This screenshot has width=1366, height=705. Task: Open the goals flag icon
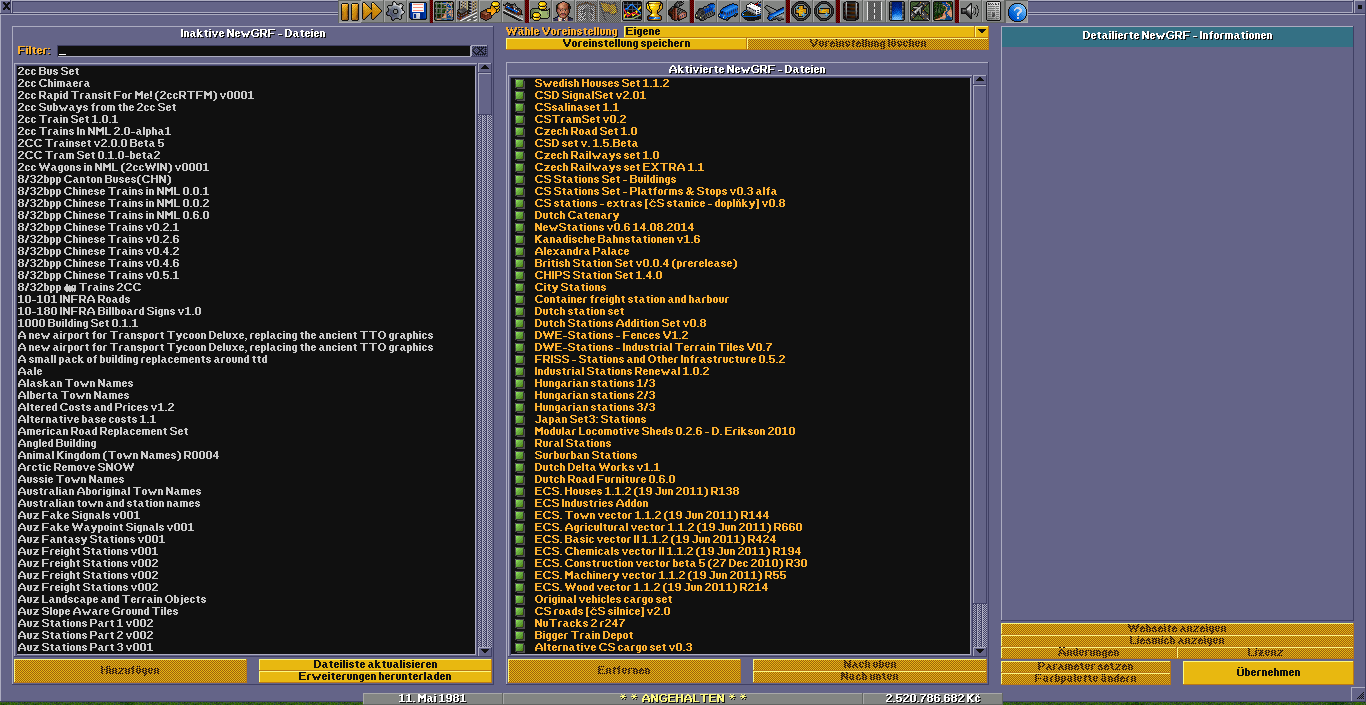[x=609, y=11]
